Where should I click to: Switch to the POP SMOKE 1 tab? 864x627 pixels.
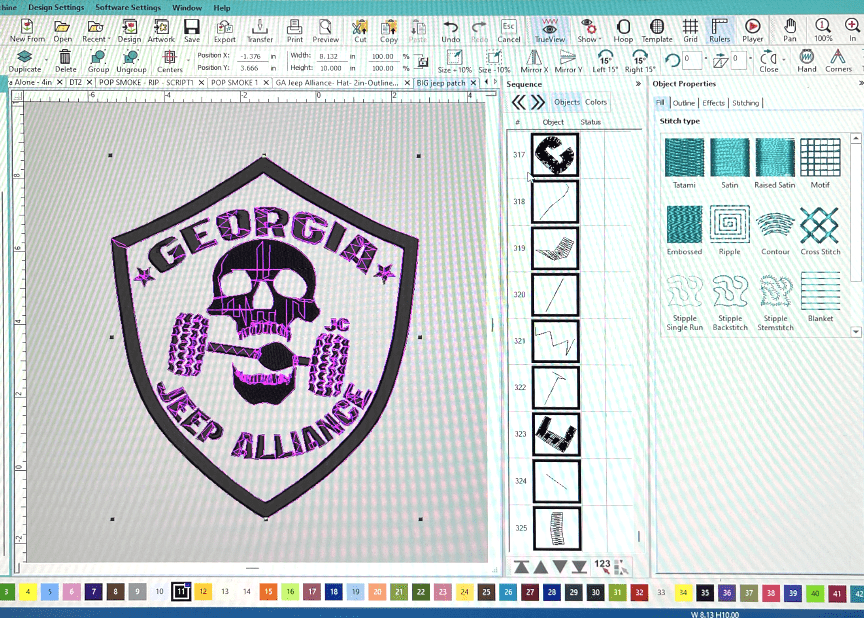coord(234,83)
